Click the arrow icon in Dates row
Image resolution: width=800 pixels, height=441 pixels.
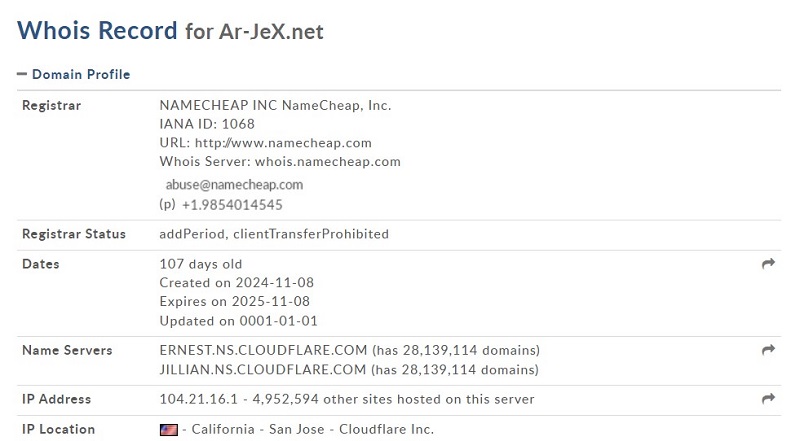[x=768, y=264]
